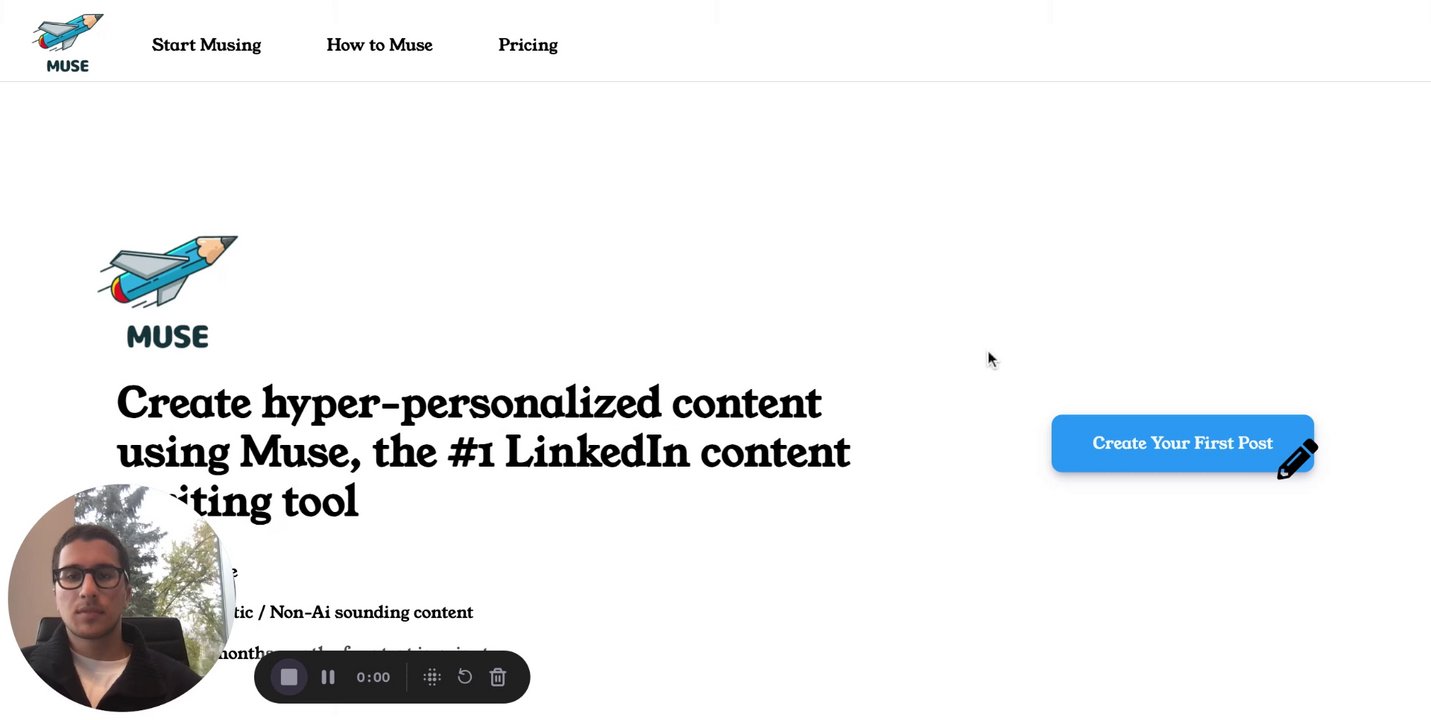Stop the screen recording

[x=289, y=677]
